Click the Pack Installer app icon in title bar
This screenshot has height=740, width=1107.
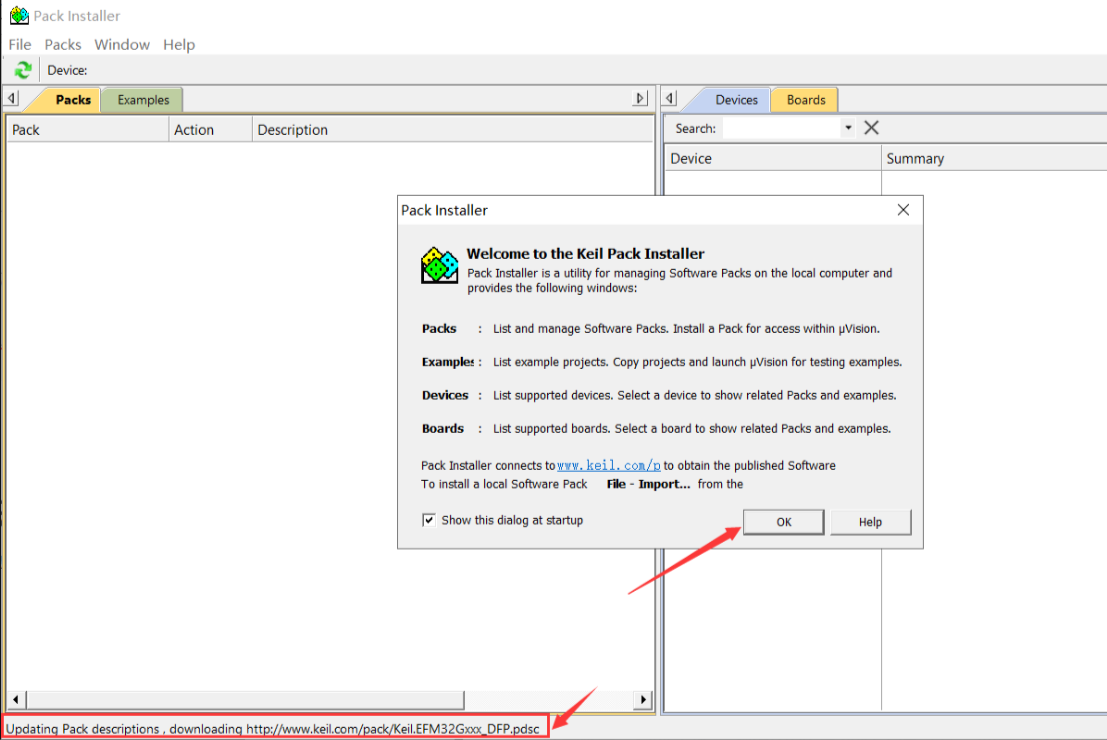click(x=19, y=15)
